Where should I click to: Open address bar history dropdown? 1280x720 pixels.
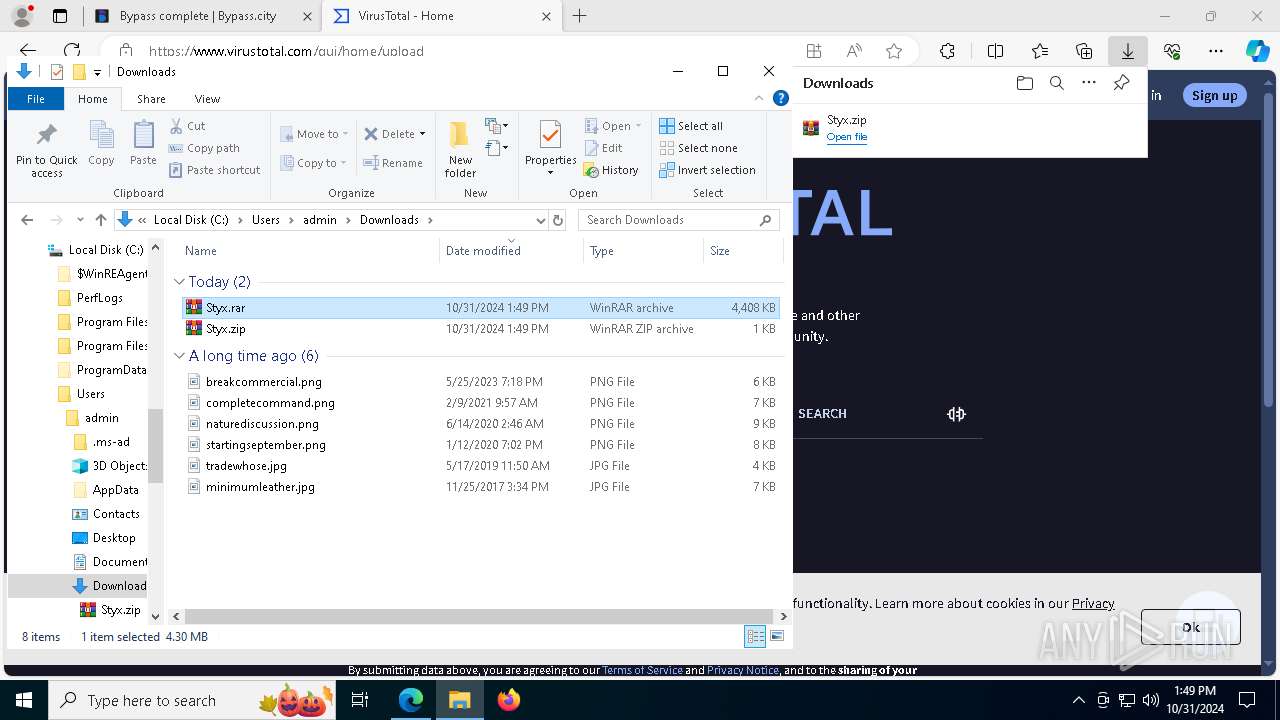(x=541, y=220)
